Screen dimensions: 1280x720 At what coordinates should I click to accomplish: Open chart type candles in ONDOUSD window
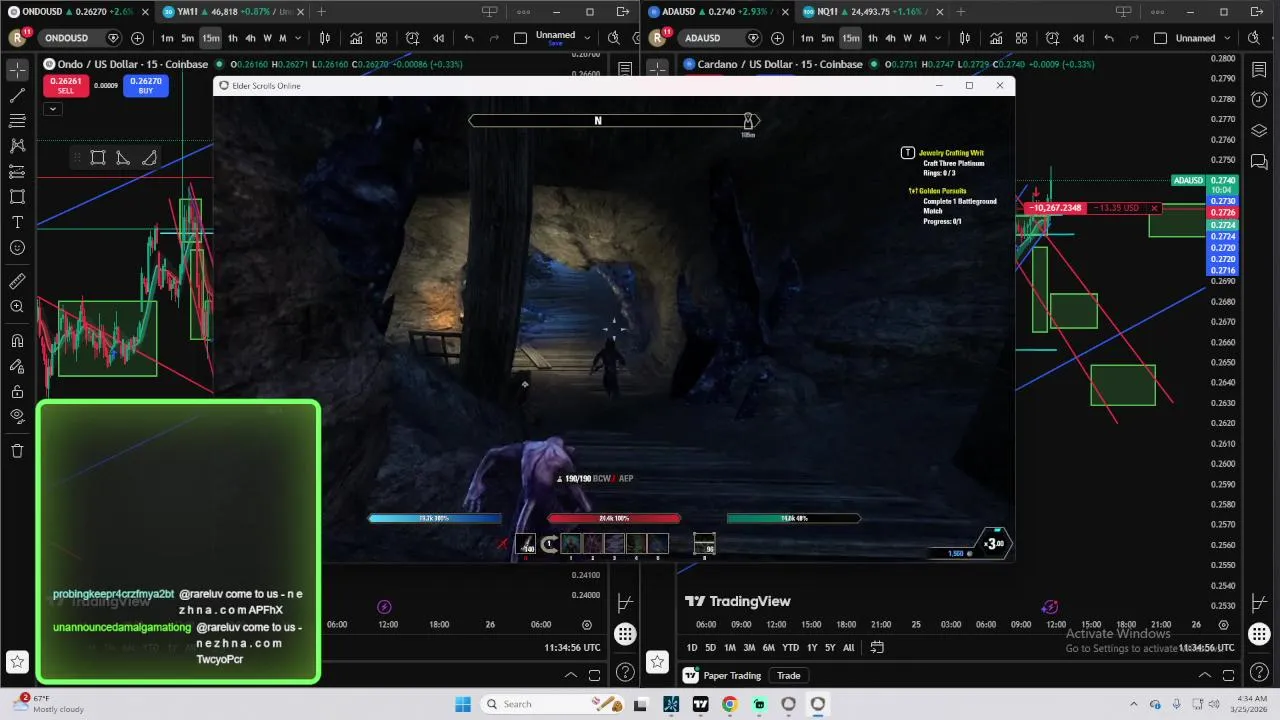pyautogui.click(x=325, y=38)
